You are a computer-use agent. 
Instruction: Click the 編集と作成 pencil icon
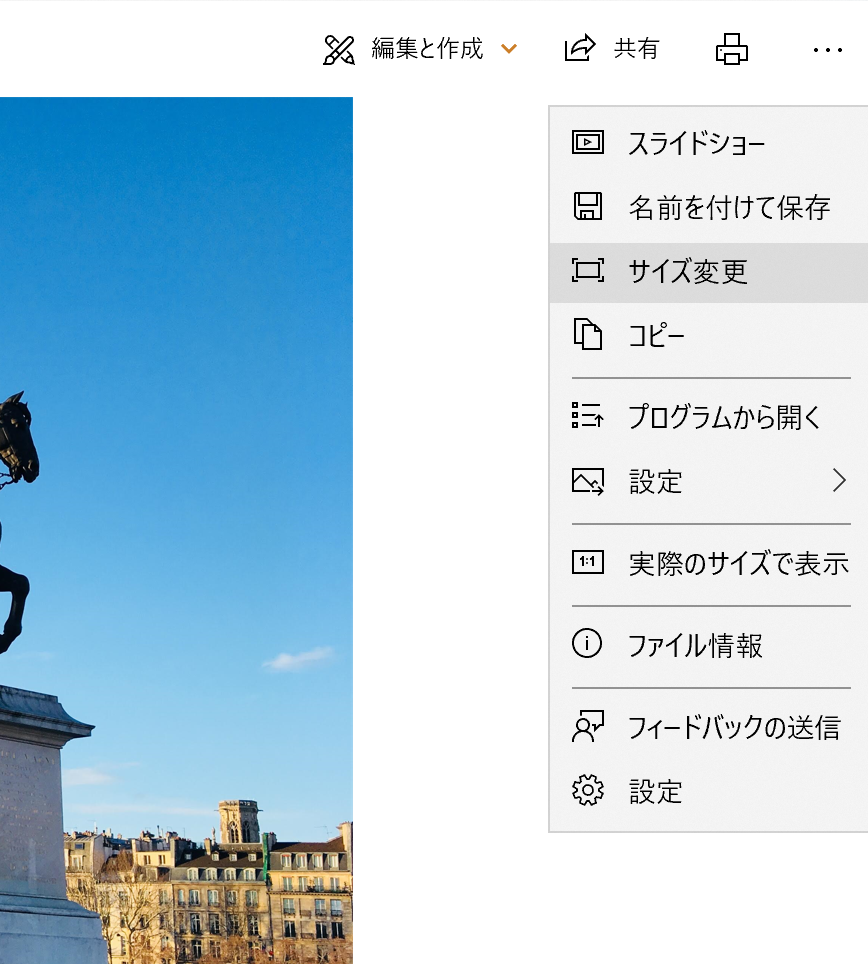point(339,49)
